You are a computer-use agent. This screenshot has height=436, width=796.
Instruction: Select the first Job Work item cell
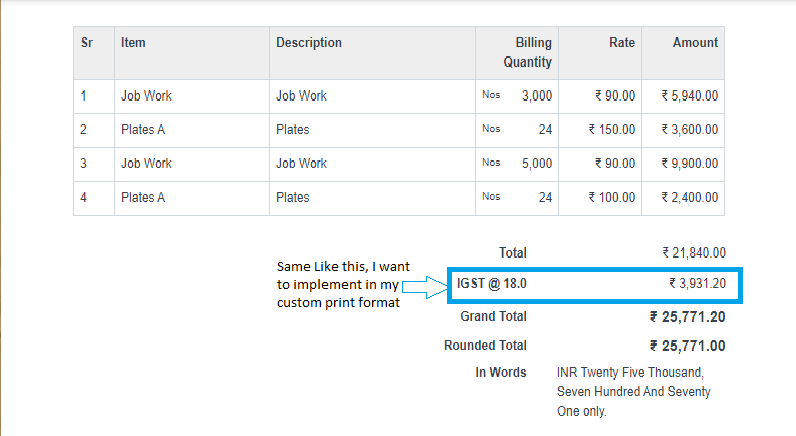146,96
